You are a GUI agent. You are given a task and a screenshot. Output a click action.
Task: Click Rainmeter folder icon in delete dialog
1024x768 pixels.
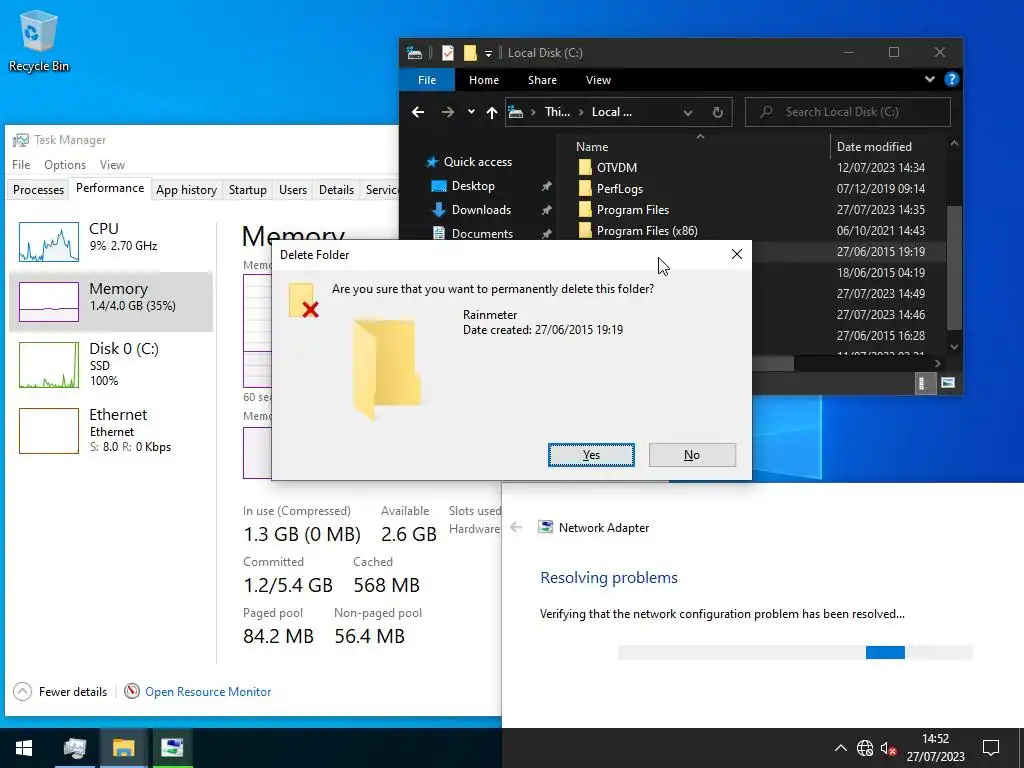coord(388,368)
